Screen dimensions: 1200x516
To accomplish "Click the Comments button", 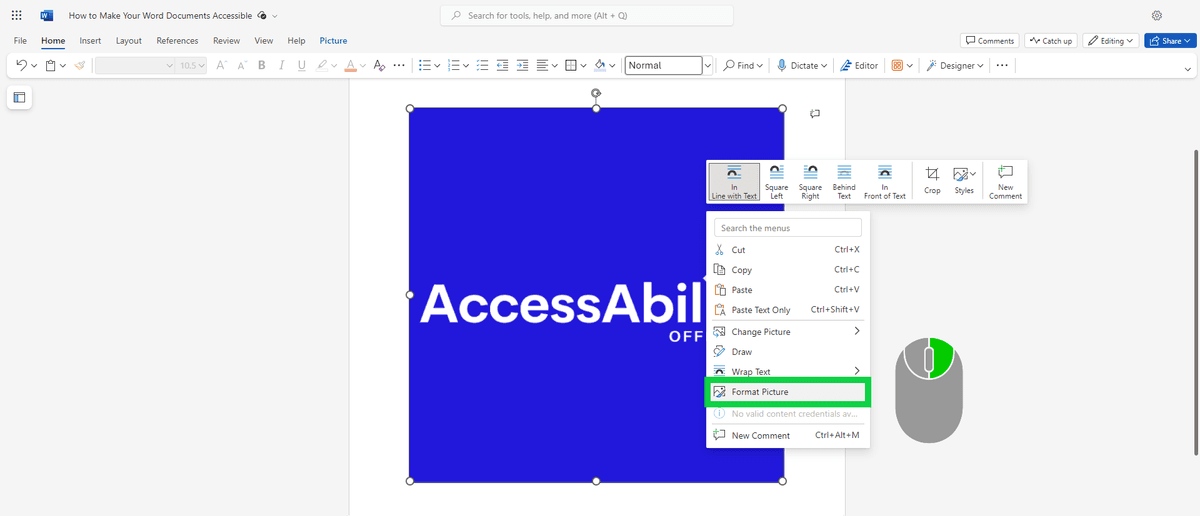I will click(989, 41).
